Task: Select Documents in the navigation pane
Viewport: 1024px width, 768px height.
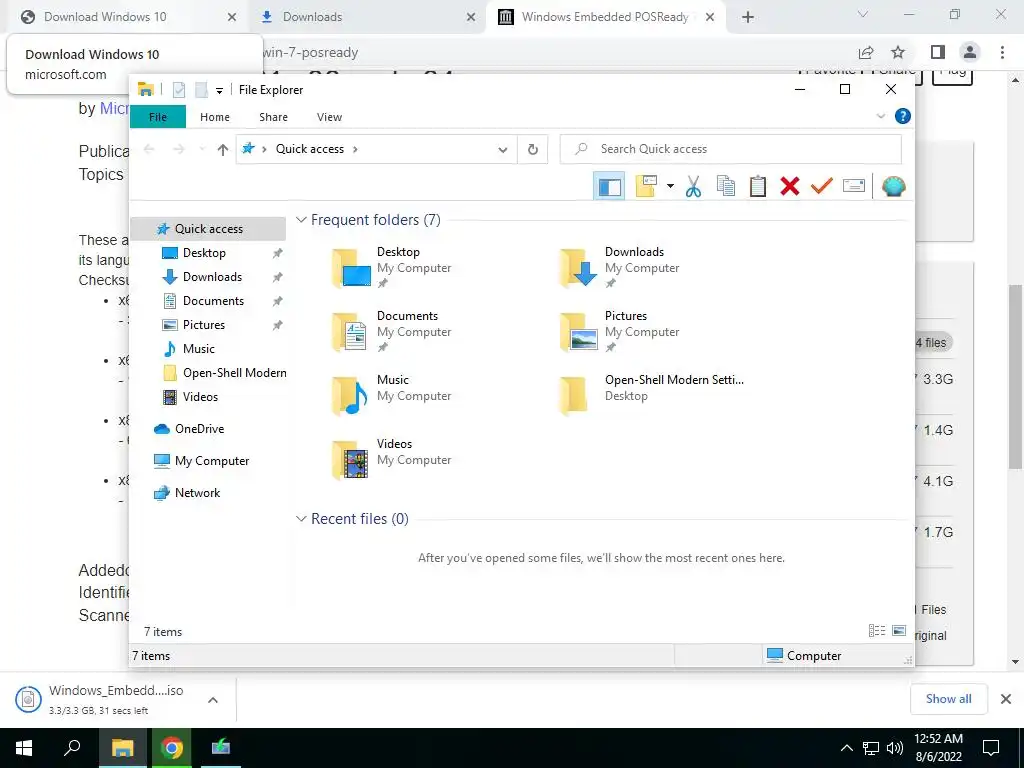Action: 214,301
